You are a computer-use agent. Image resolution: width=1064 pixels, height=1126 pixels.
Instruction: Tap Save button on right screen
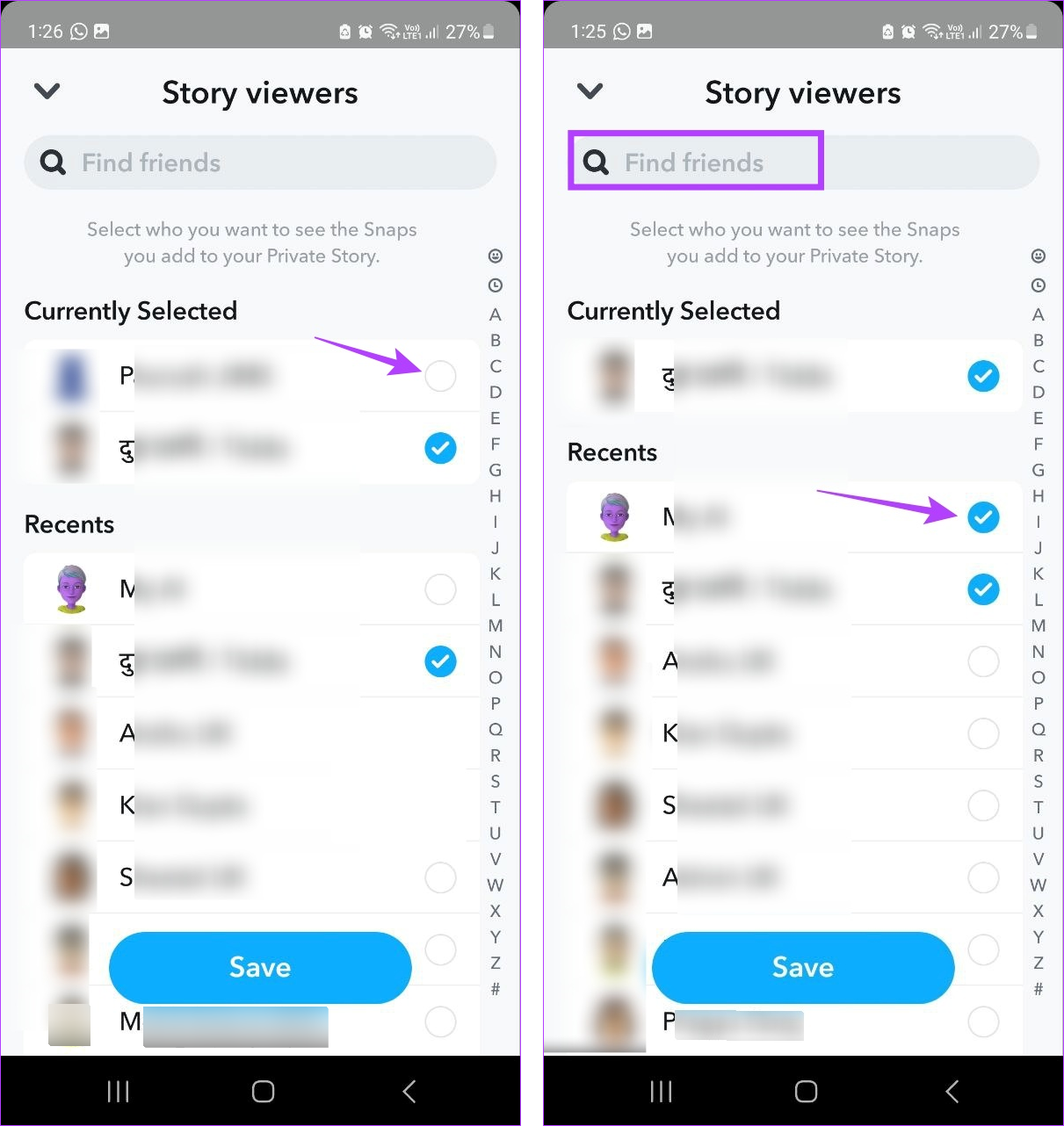pyautogui.click(x=803, y=967)
